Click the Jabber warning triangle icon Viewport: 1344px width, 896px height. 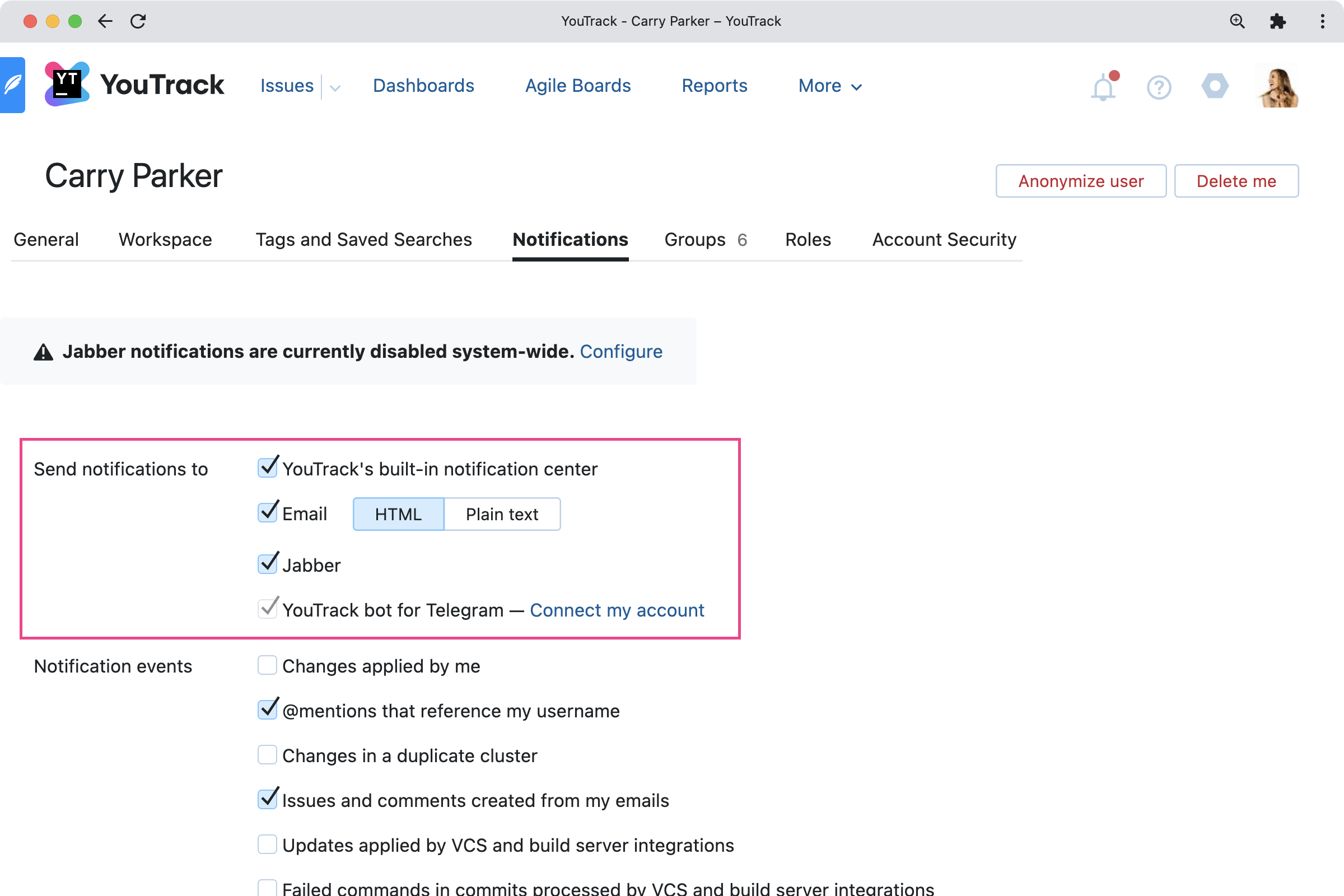click(x=44, y=352)
